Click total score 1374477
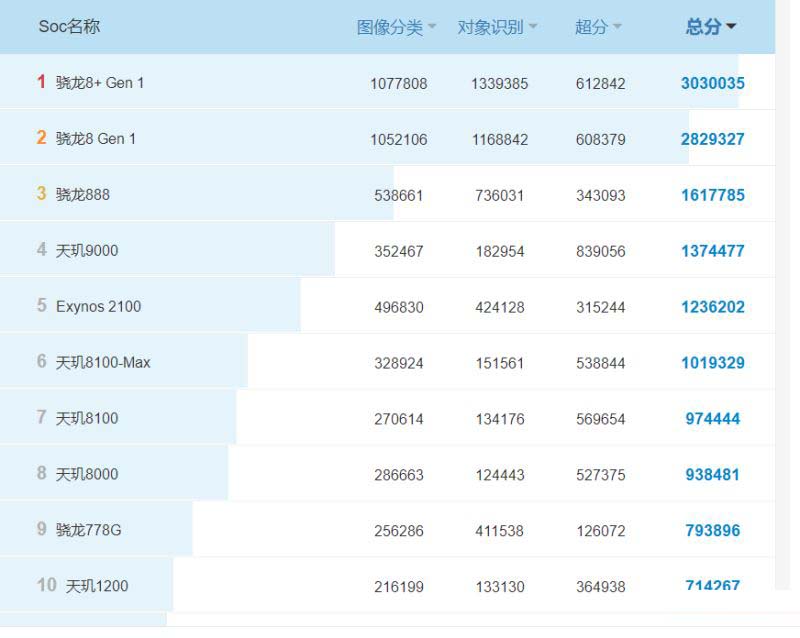 point(713,251)
